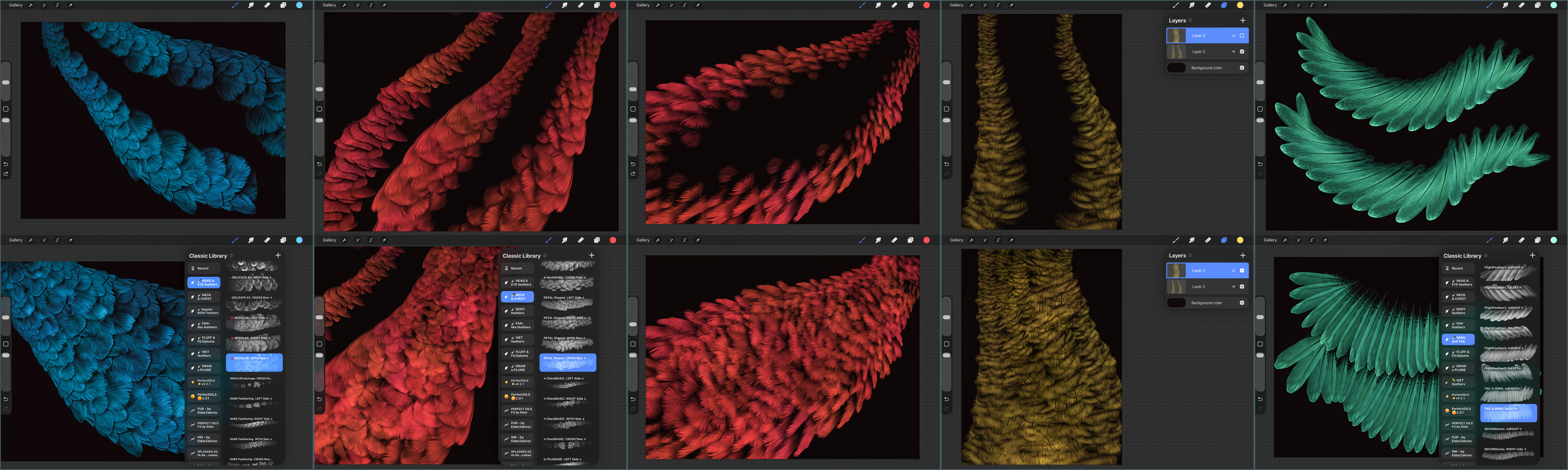Click undo arrow in top blue-feathers screenshot
This screenshot has height=470, width=1568.
[x=6, y=164]
